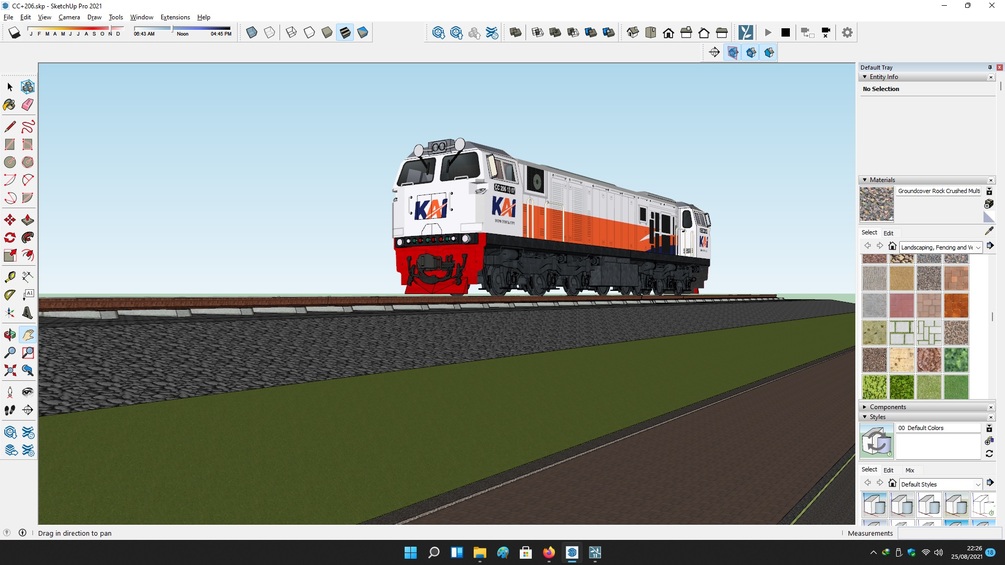Select the Axes tool
The width and height of the screenshot is (1005, 565).
click(10, 313)
